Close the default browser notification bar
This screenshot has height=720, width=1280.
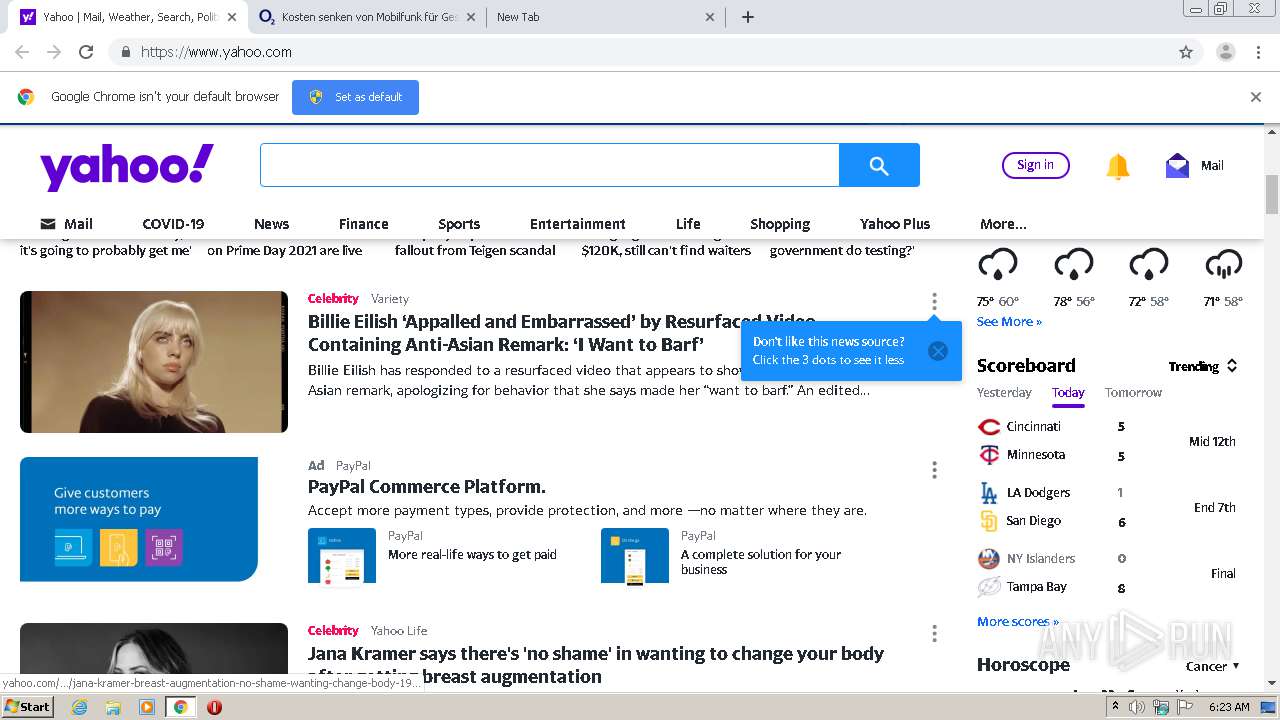pos(1256,97)
